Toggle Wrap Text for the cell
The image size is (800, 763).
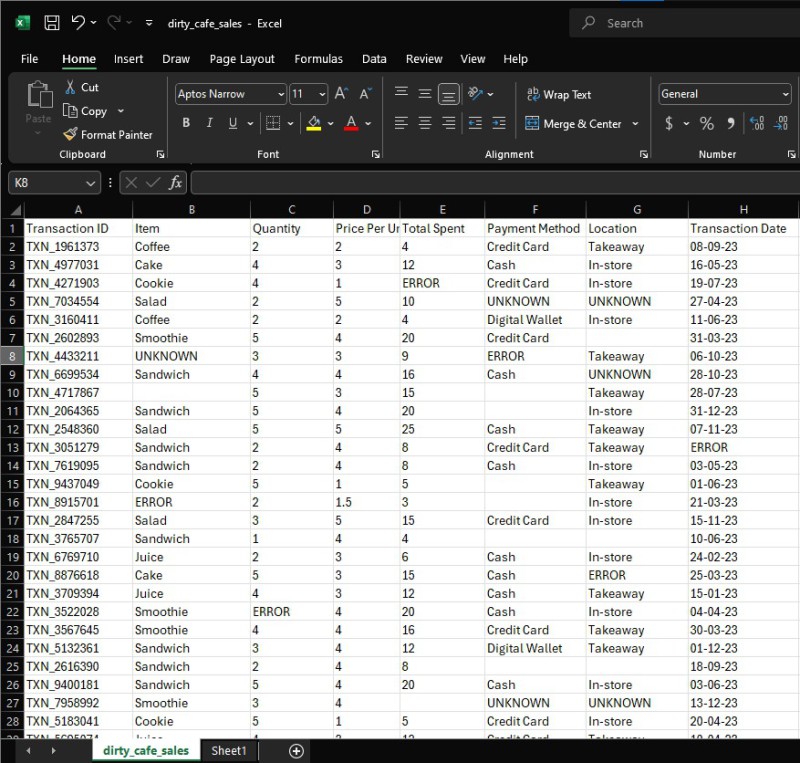(x=559, y=95)
